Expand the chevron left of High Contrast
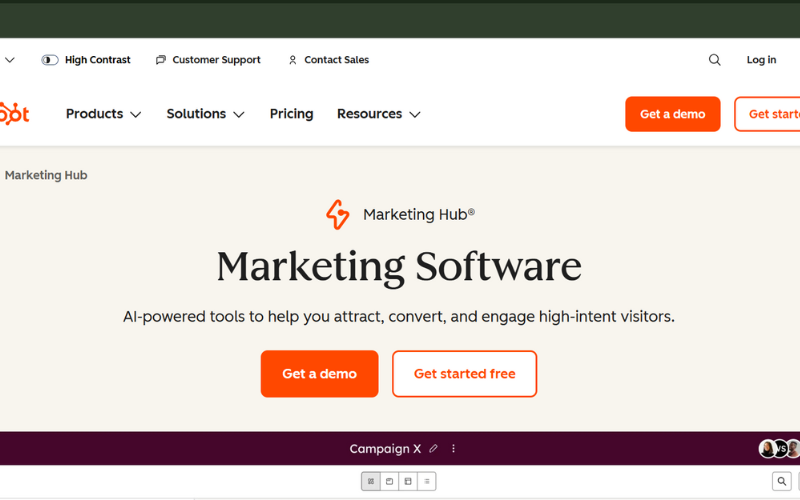Image resolution: width=800 pixels, height=500 pixels. tap(10, 60)
